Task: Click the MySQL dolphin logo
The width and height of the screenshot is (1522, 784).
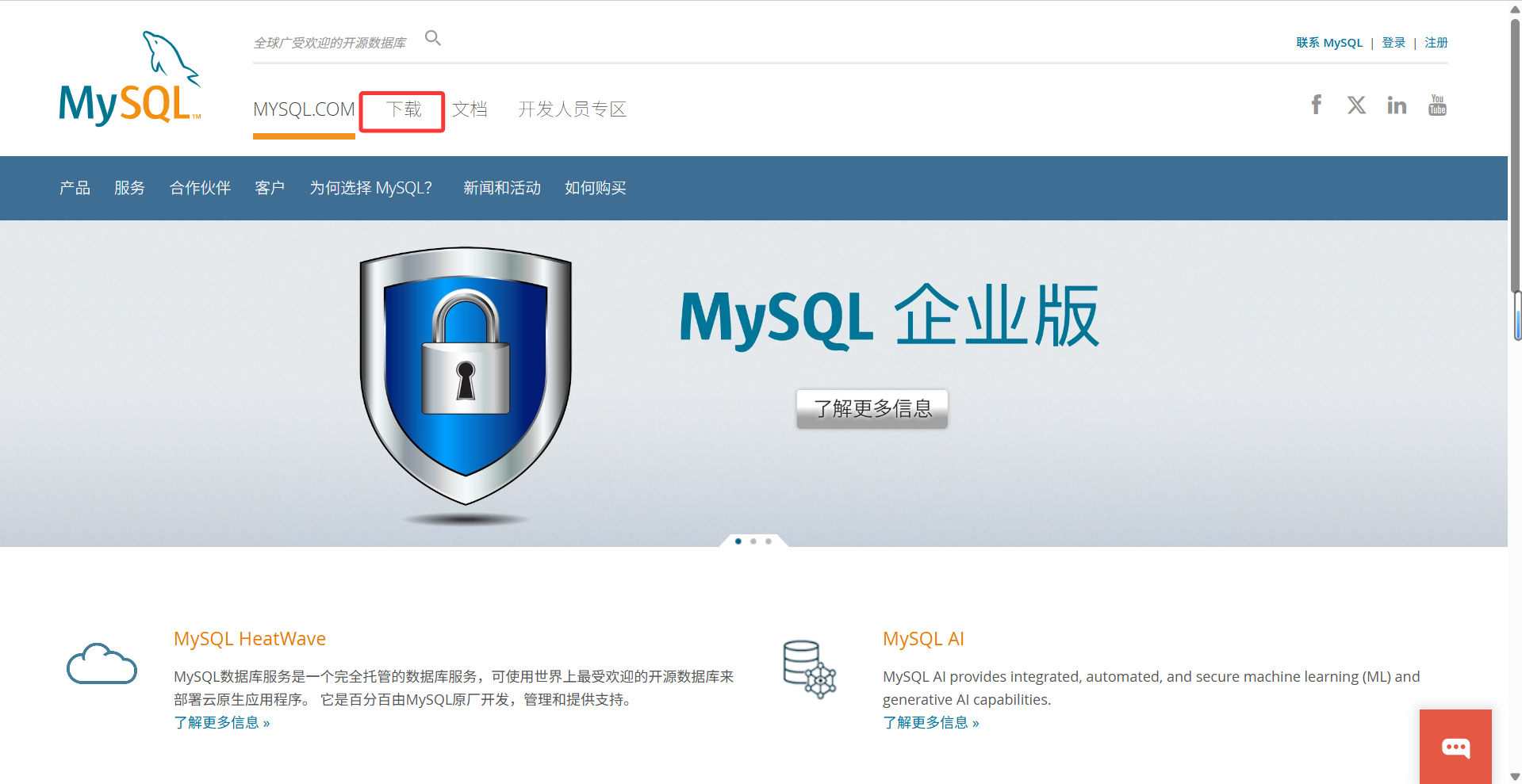Action: click(x=130, y=78)
